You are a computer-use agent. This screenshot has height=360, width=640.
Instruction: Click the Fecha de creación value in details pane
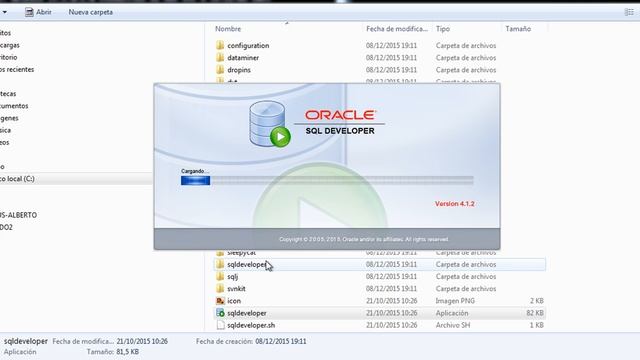coord(281,341)
